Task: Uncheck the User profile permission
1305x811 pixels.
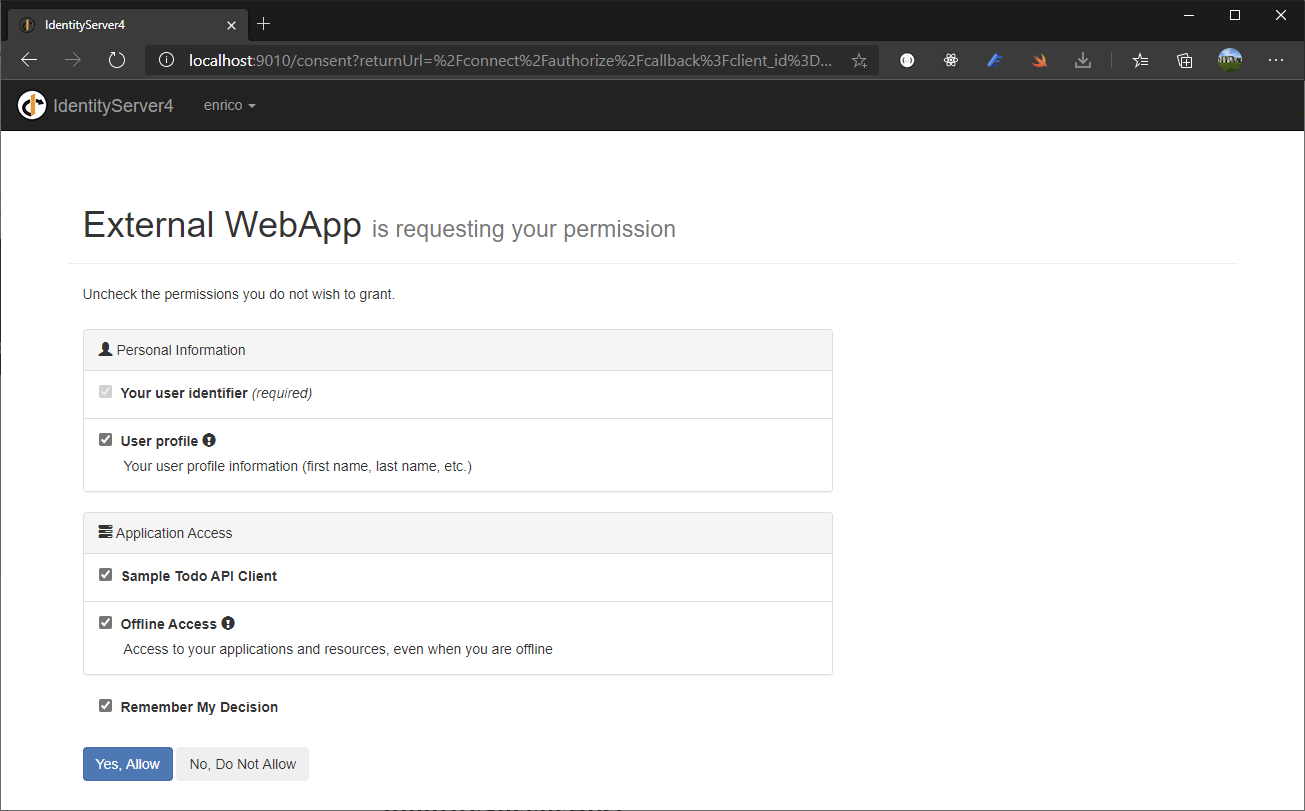Action: 105,439
